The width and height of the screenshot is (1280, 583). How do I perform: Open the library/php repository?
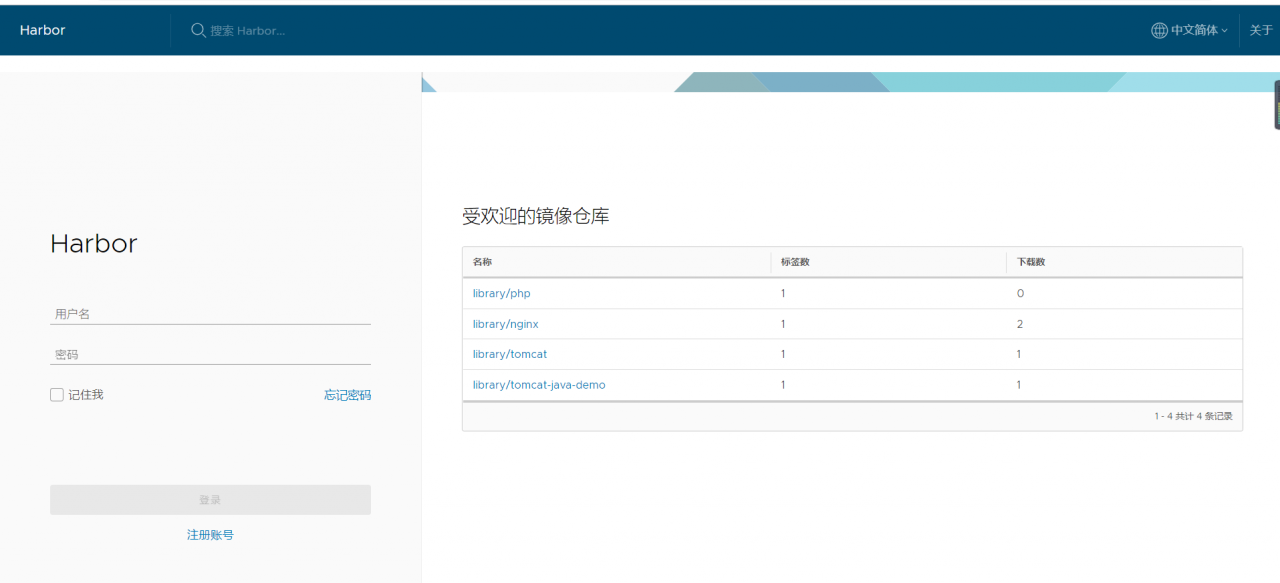(501, 293)
